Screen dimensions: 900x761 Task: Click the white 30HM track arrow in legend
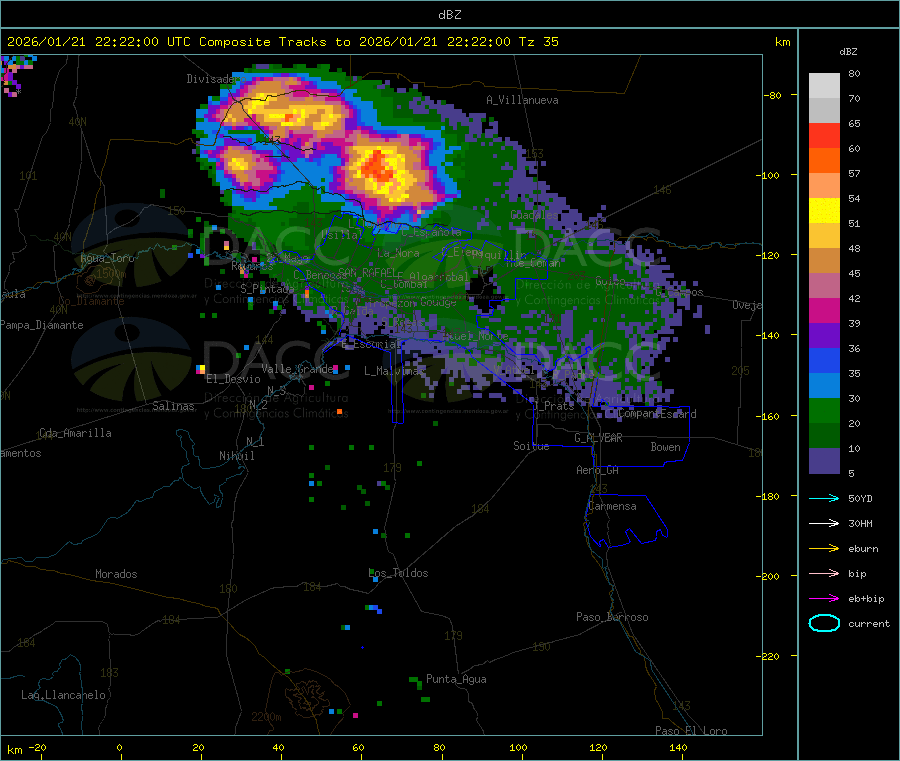click(x=824, y=523)
